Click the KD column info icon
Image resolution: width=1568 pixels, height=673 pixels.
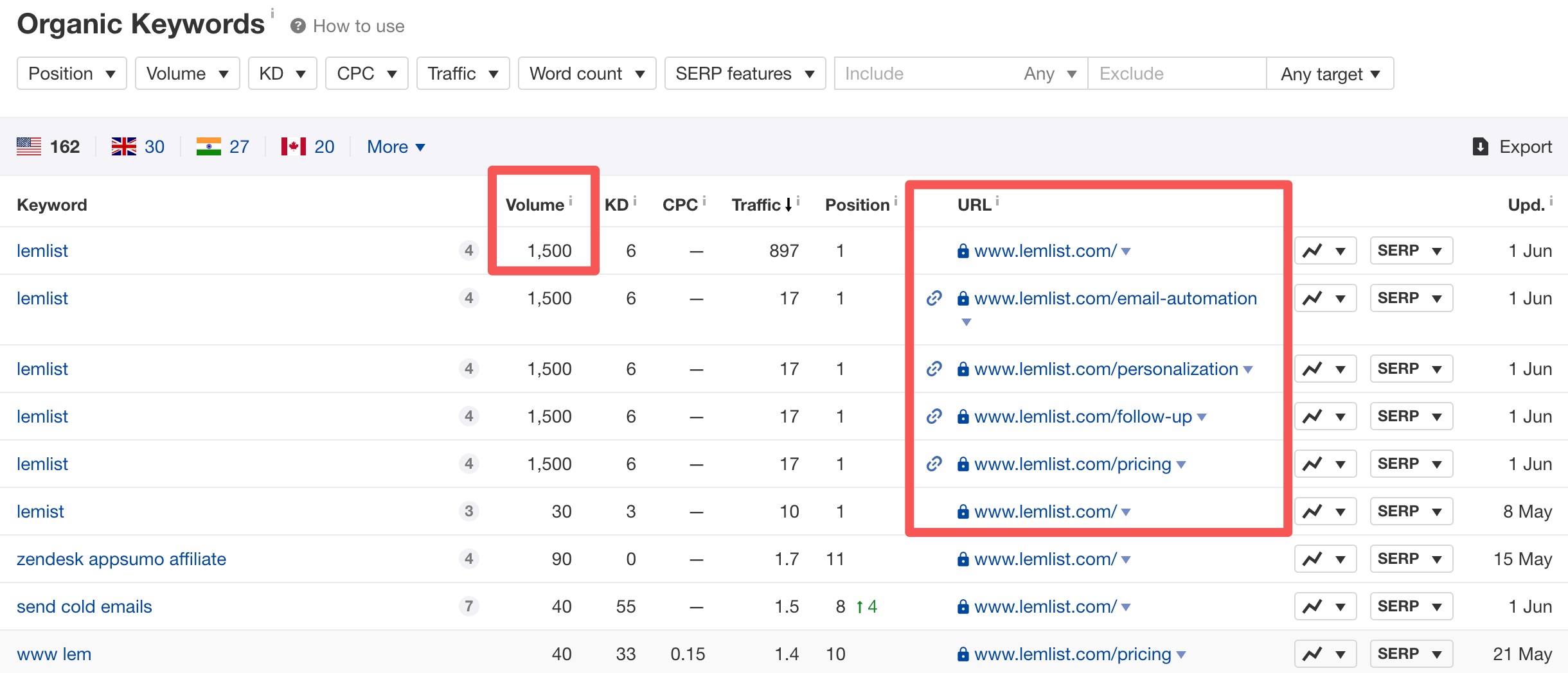(635, 200)
